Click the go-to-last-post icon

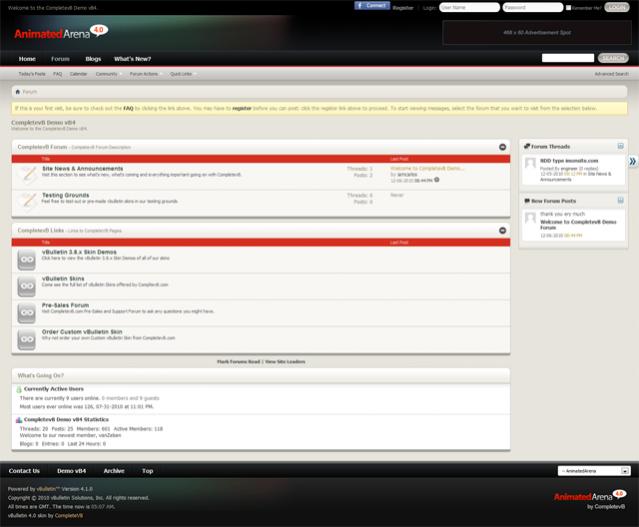437,180
